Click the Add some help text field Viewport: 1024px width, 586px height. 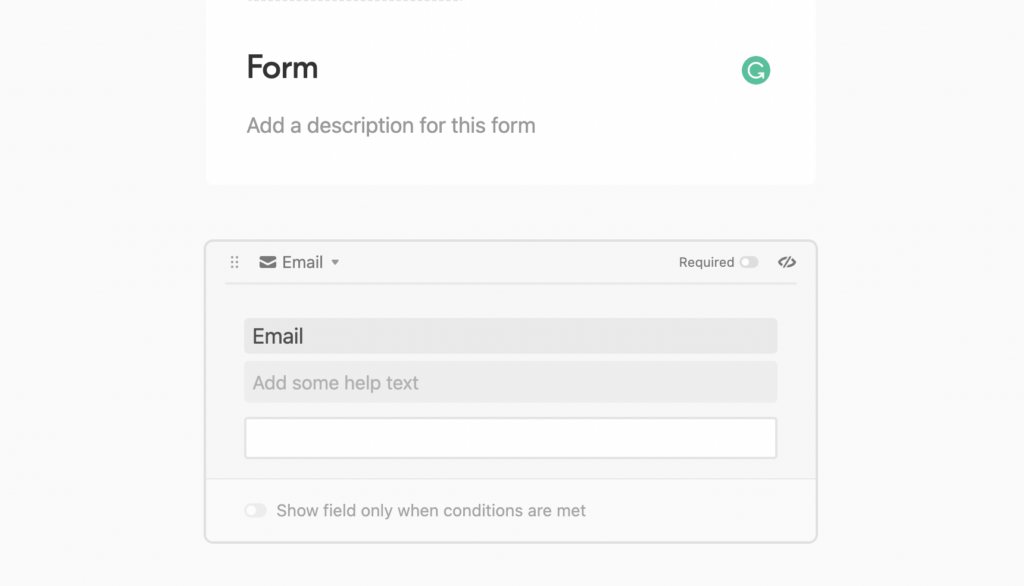click(511, 382)
